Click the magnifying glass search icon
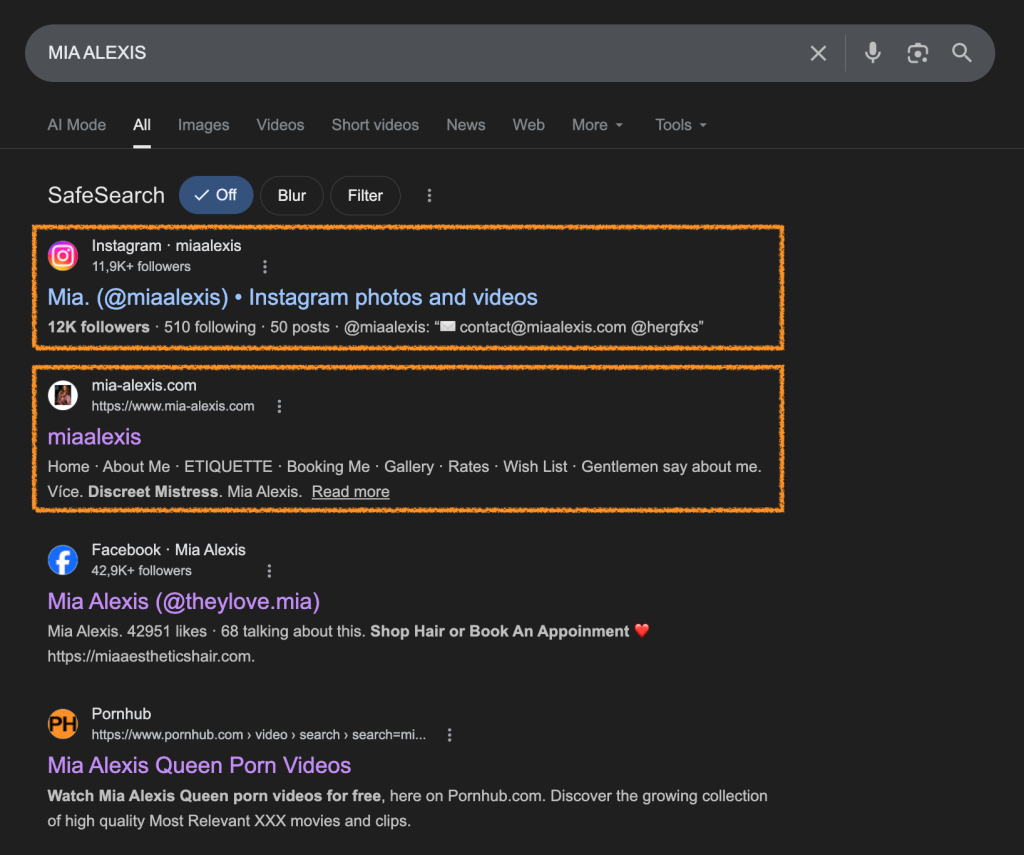 962,53
